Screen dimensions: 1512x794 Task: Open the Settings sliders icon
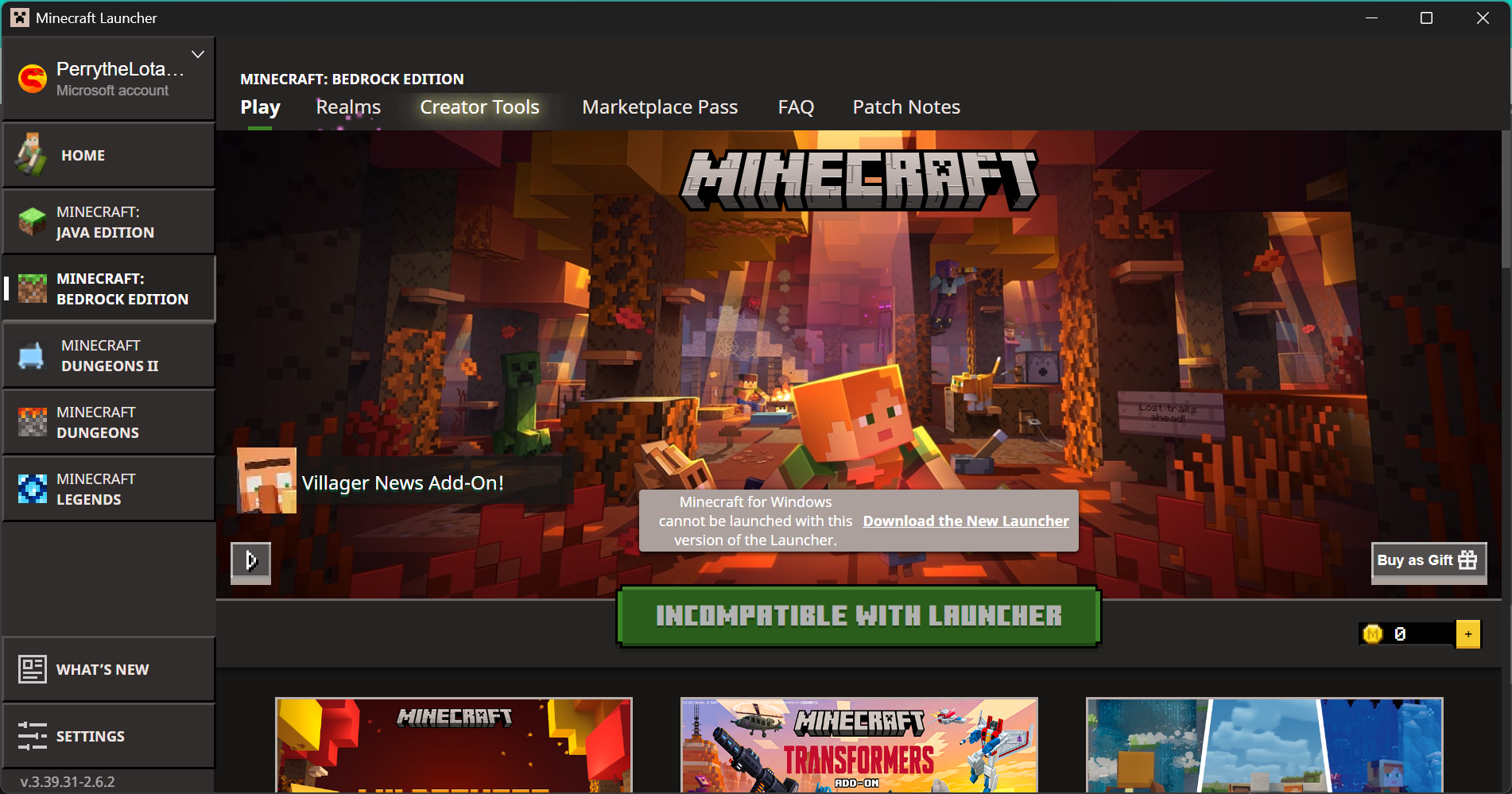33,736
